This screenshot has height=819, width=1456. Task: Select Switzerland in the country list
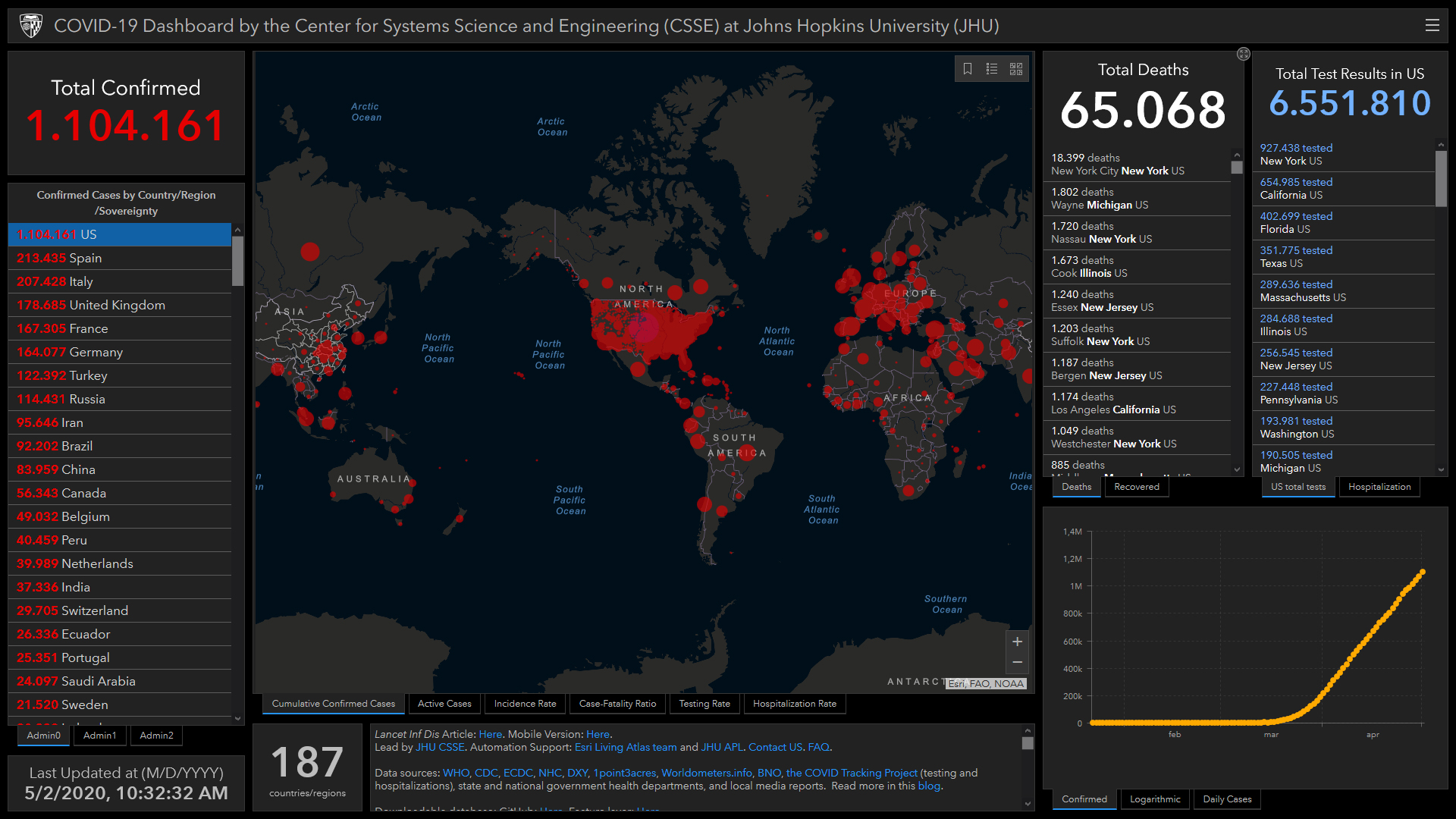coord(120,610)
